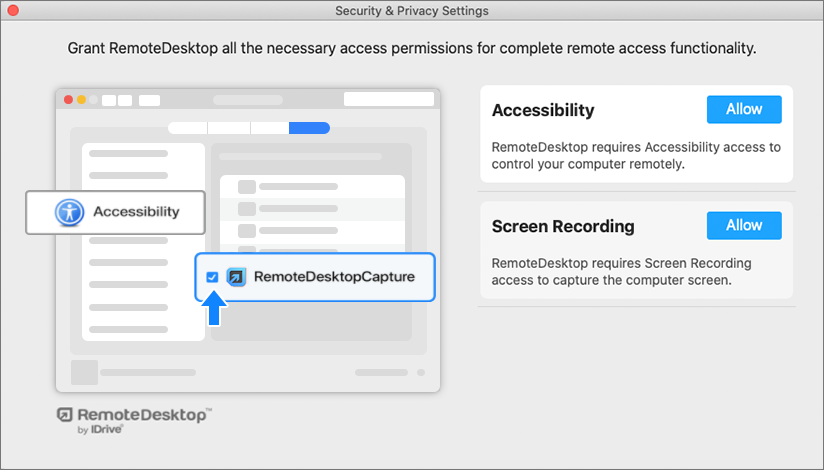Click the Accessibility section heading
The height and width of the screenshot is (470, 824).
[543, 110]
